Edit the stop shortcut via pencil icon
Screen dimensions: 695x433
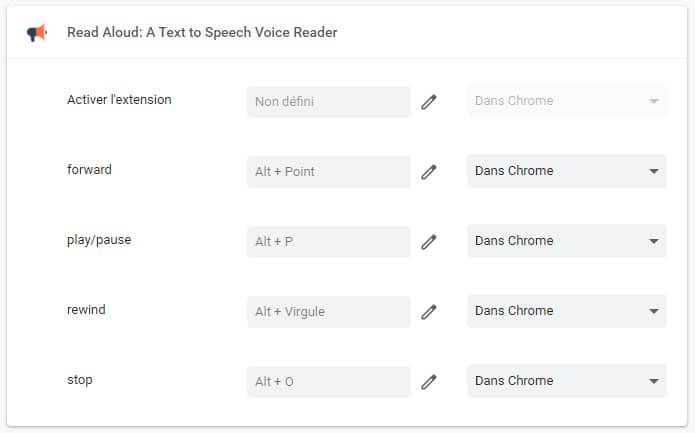(x=429, y=382)
